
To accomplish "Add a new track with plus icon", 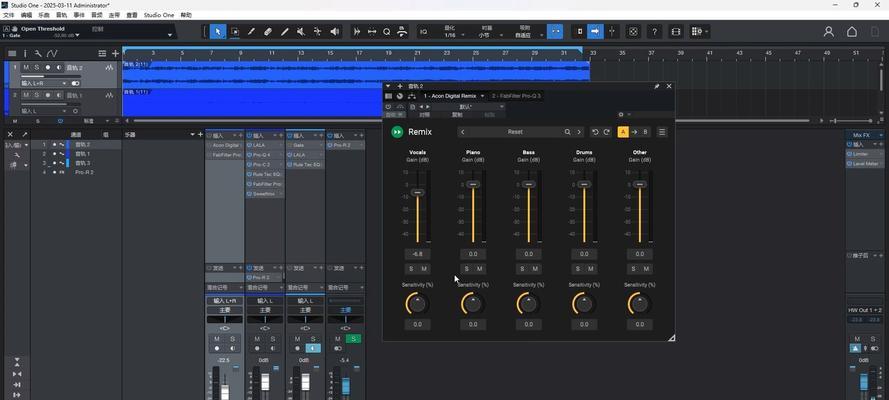I will [x=115, y=53].
